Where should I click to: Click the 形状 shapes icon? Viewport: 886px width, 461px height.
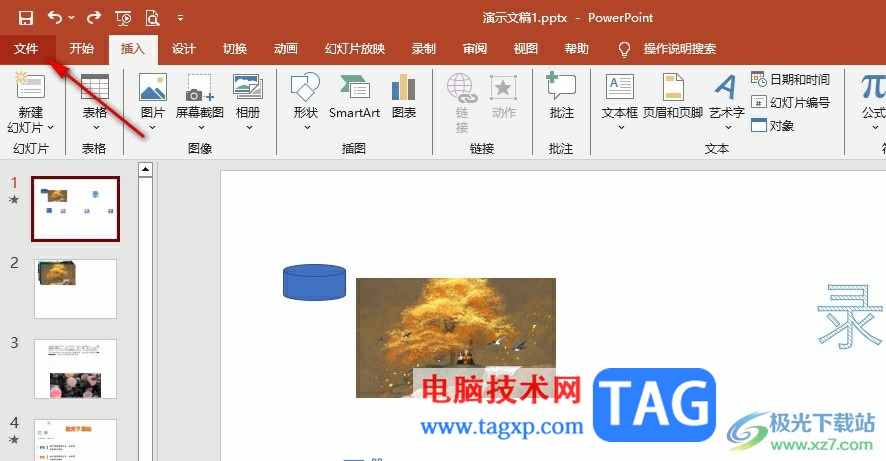pos(305,86)
